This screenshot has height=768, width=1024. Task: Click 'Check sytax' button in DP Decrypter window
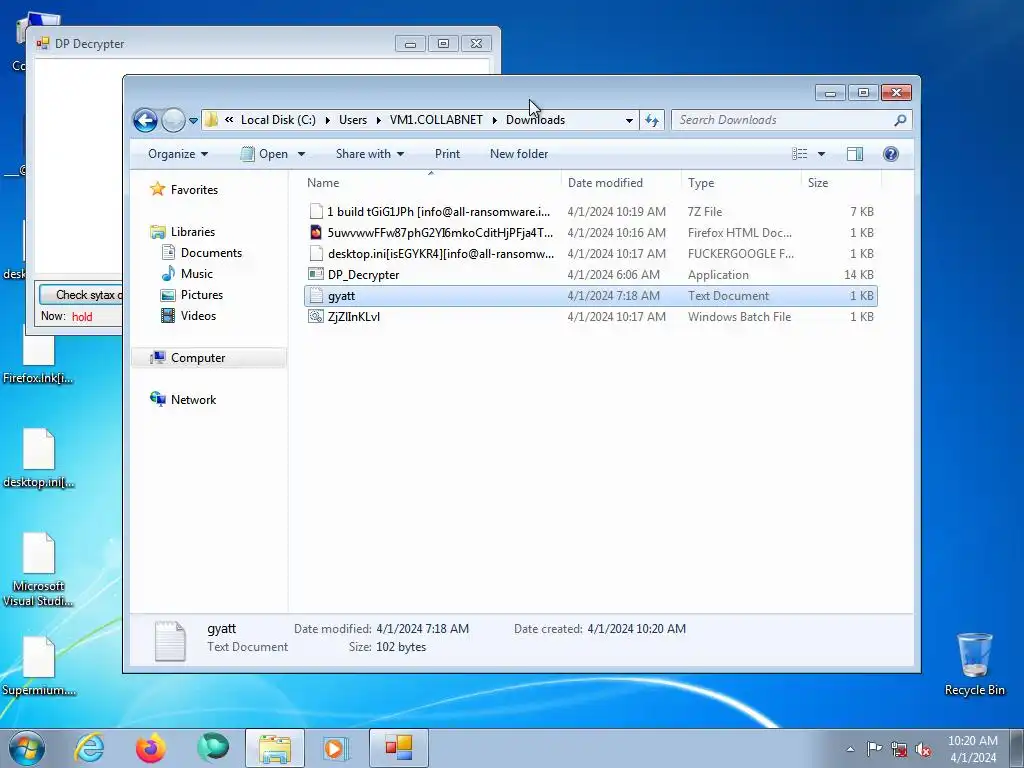[81, 295]
